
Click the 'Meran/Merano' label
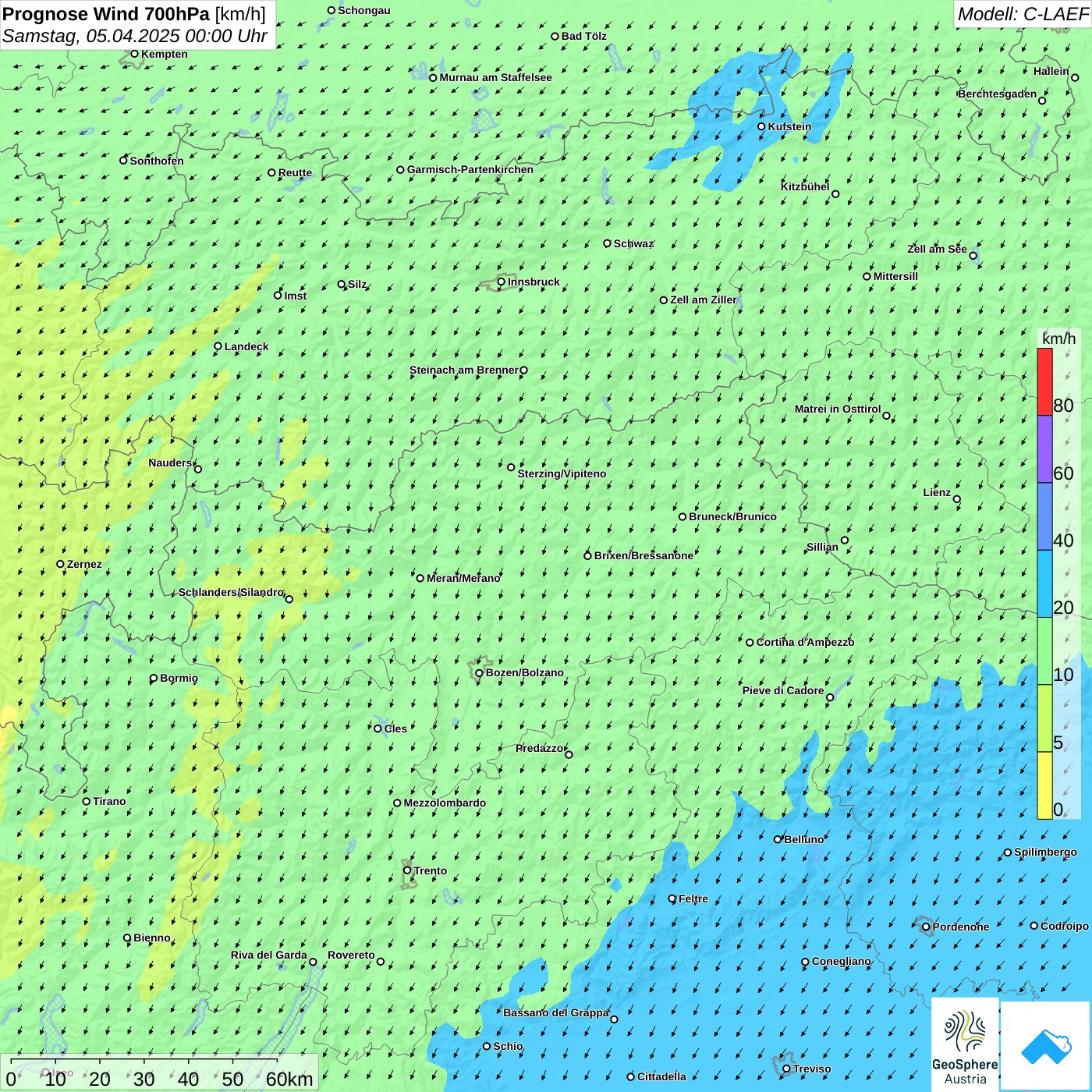coord(463,578)
